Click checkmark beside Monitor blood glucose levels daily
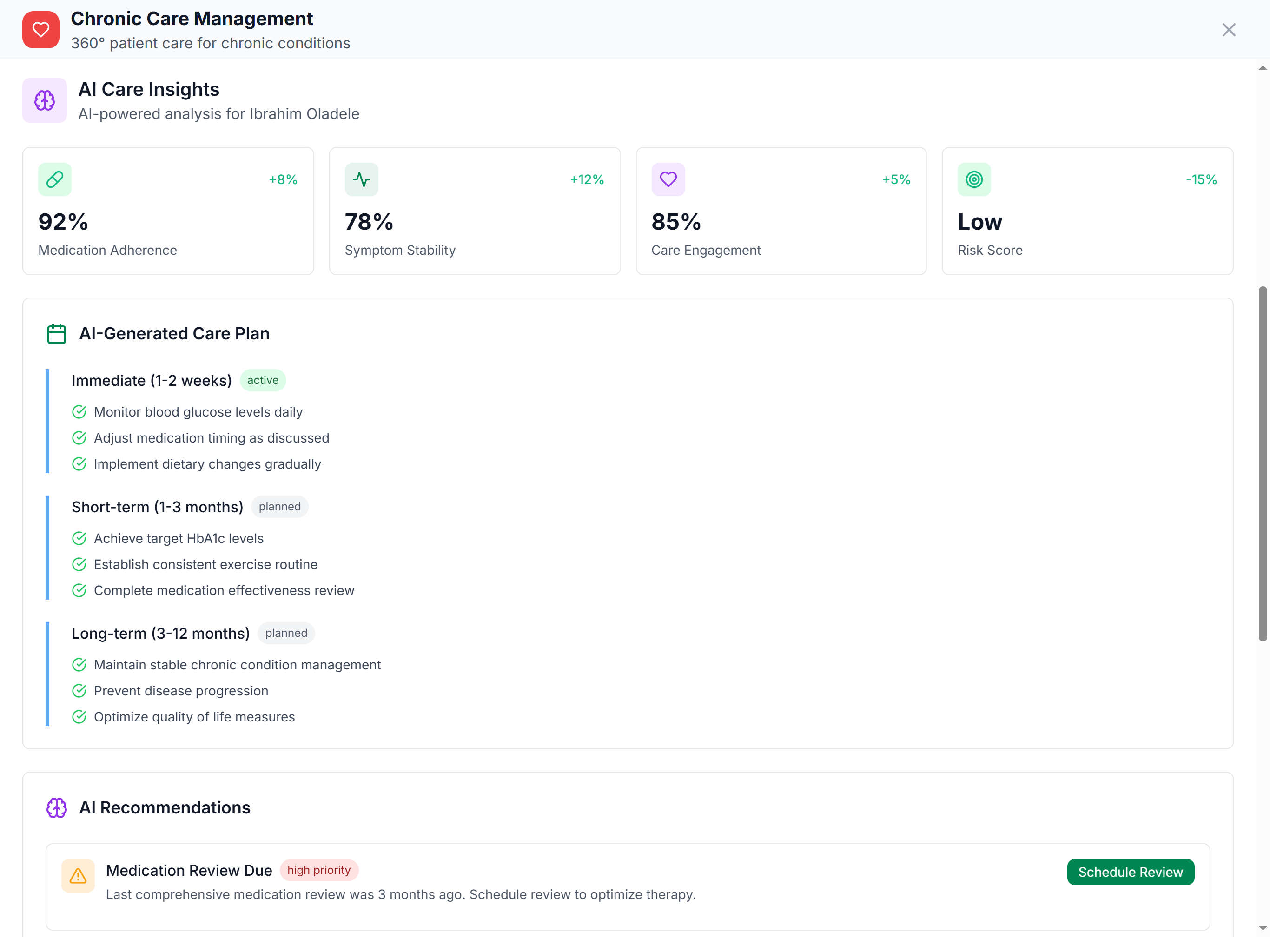 (79, 412)
